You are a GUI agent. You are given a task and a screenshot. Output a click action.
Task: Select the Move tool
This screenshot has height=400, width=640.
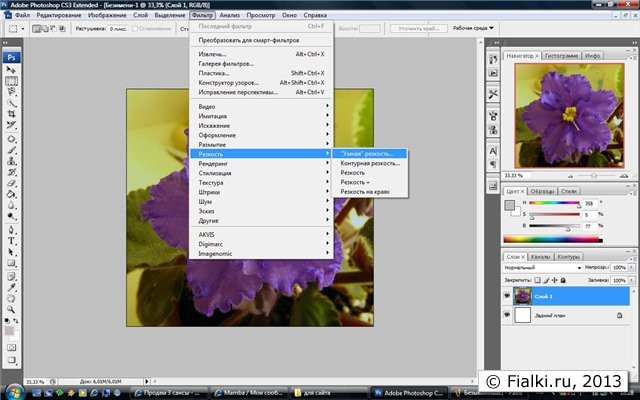pyautogui.click(x=11, y=70)
